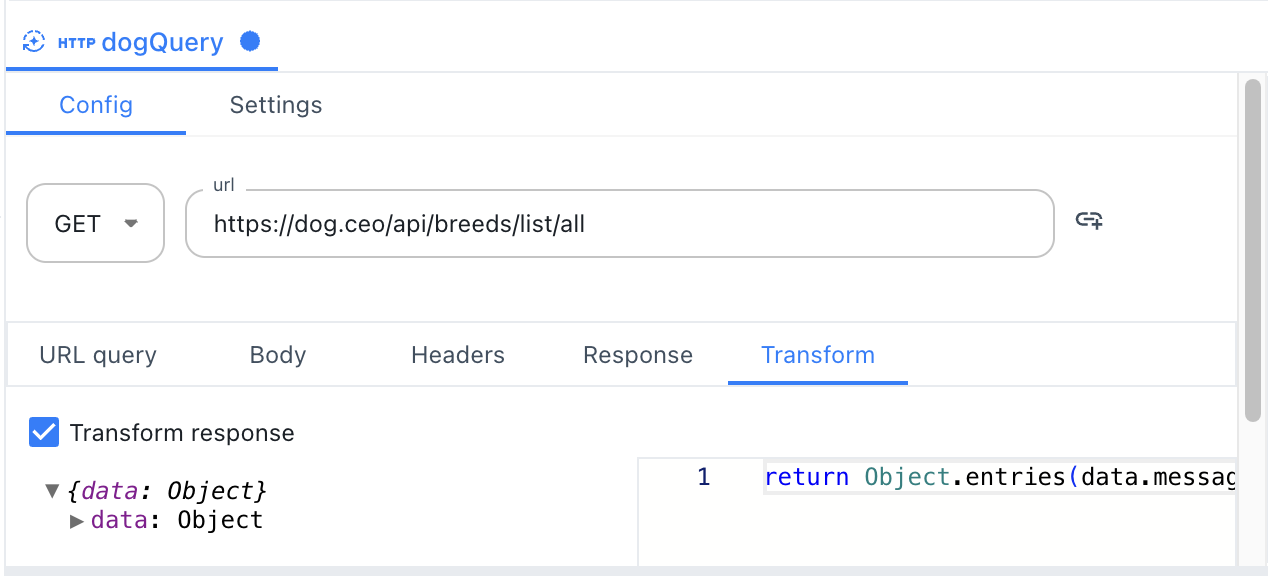This screenshot has width=1268, height=576.
Task: Select the Transform tab
Action: click(818, 355)
